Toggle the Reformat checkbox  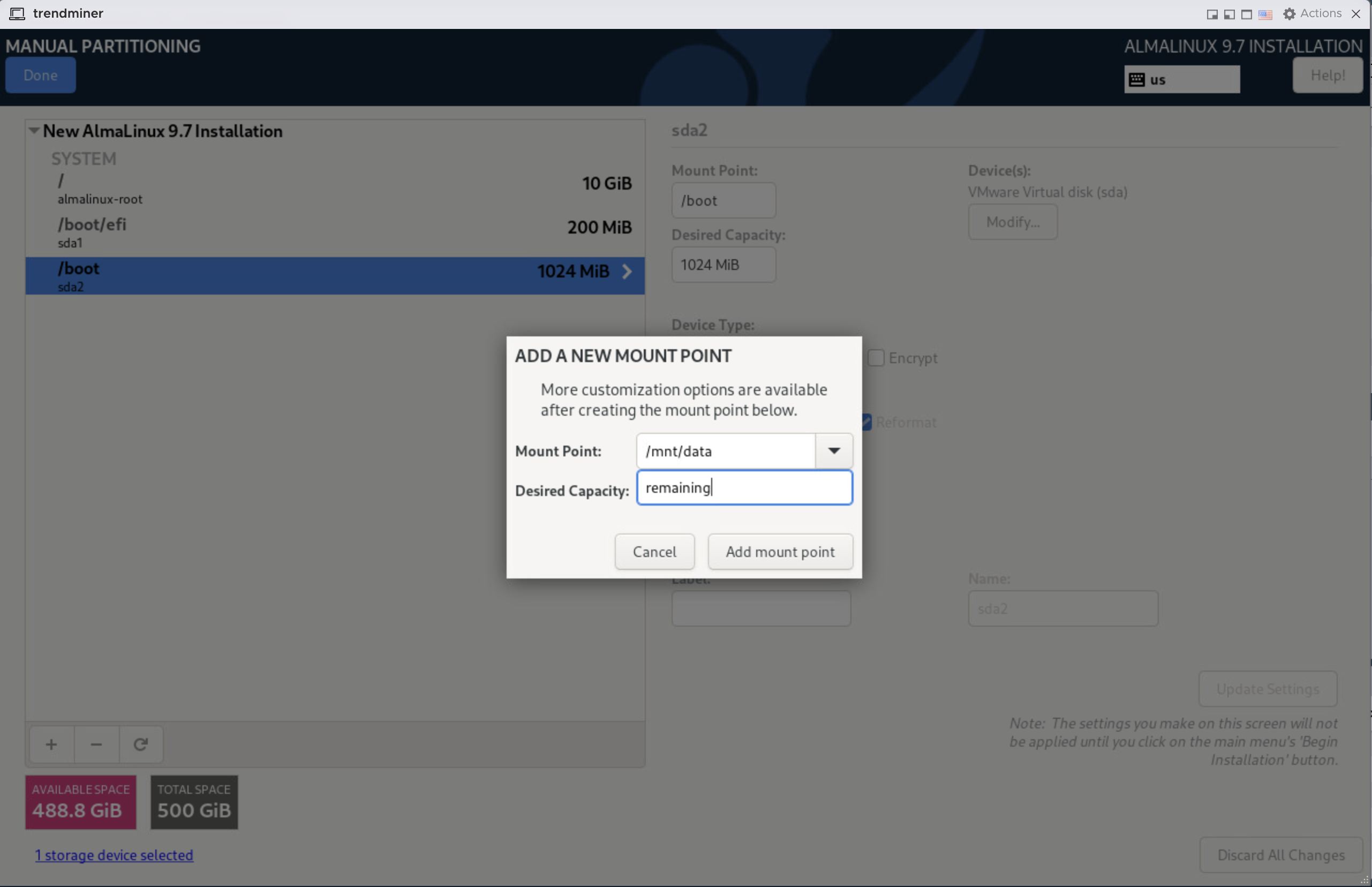click(x=866, y=422)
